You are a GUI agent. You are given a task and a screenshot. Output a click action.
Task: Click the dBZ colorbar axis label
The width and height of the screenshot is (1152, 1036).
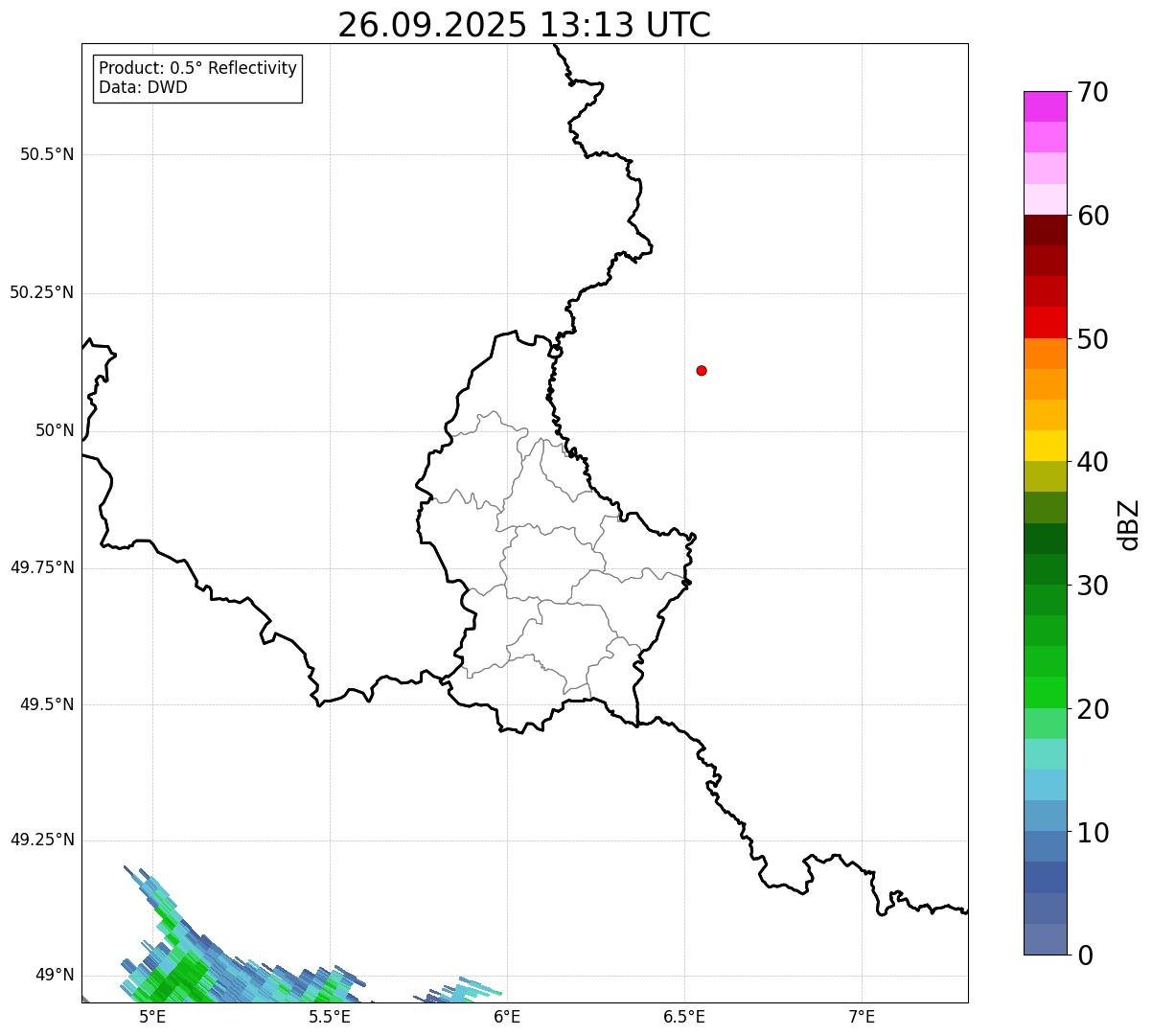[x=1129, y=524]
